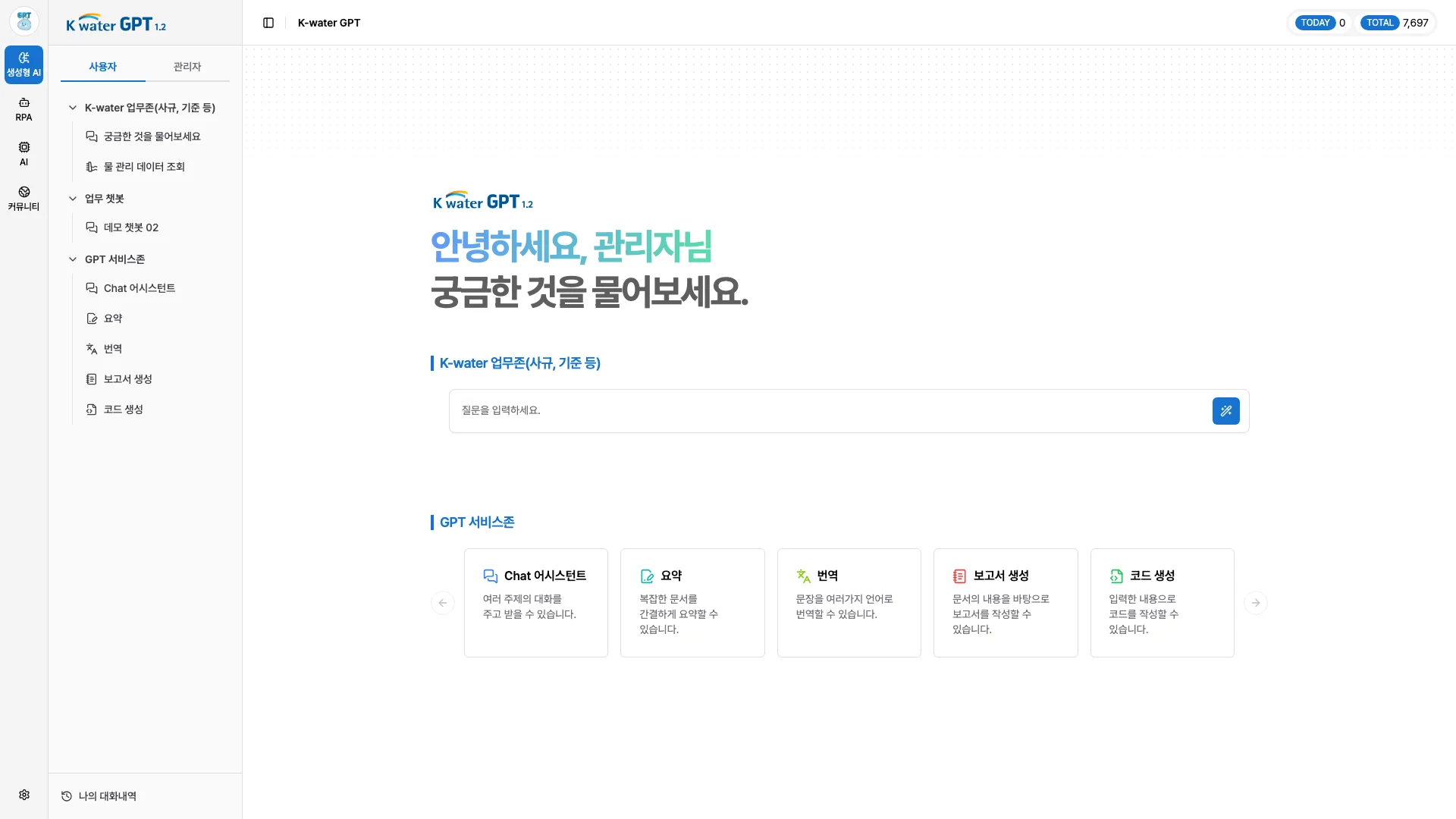The height and width of the screenshot is (819, 1456).
Task: Open the 요약 service card
Action: point(692,603)
